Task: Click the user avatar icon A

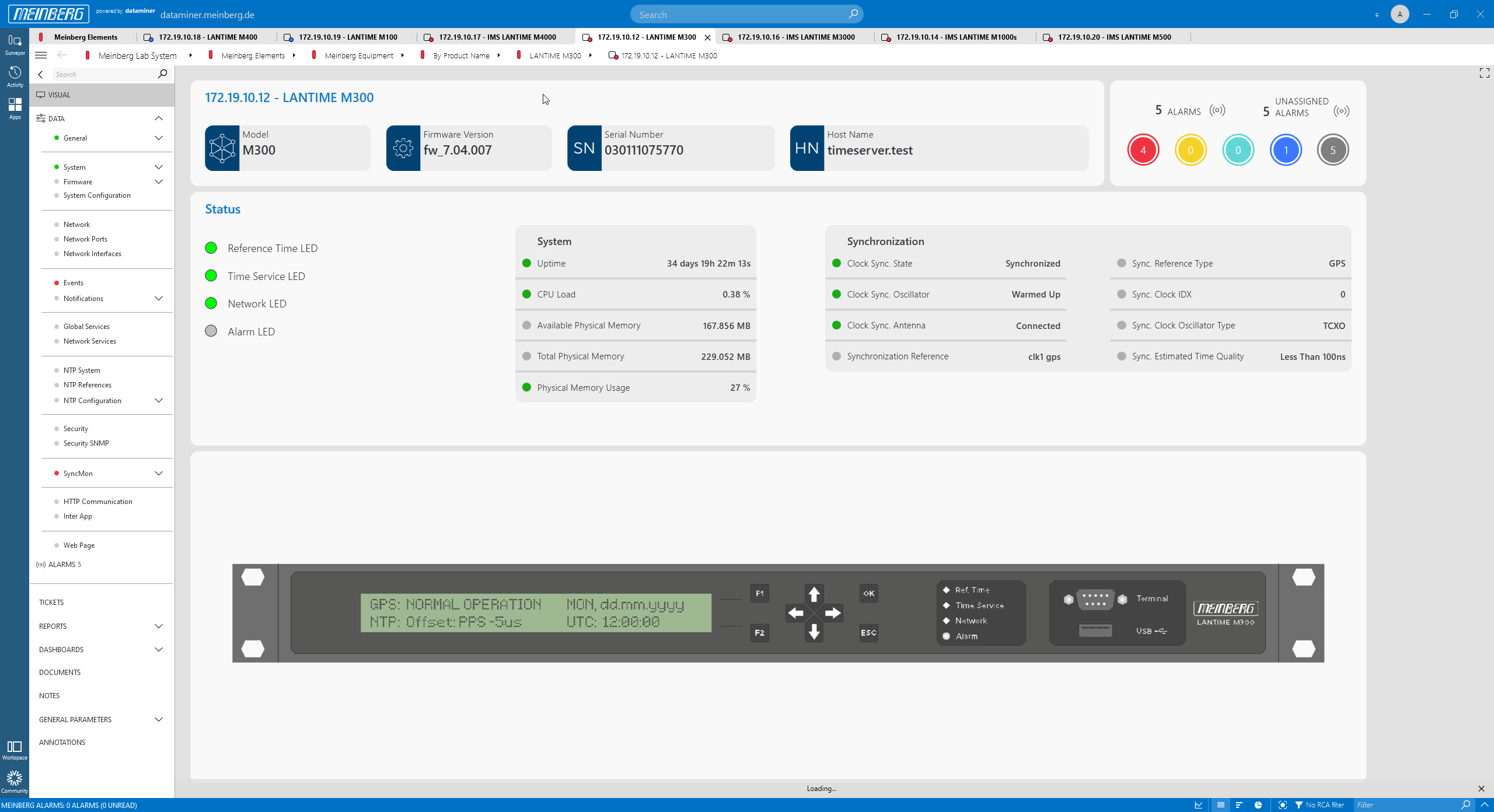Action: 1399,14
